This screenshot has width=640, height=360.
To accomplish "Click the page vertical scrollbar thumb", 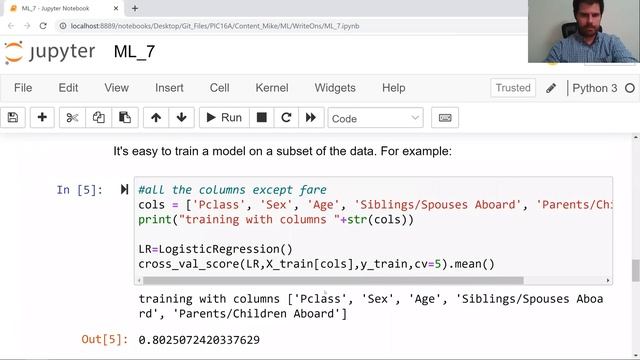I will click(636, 270).
